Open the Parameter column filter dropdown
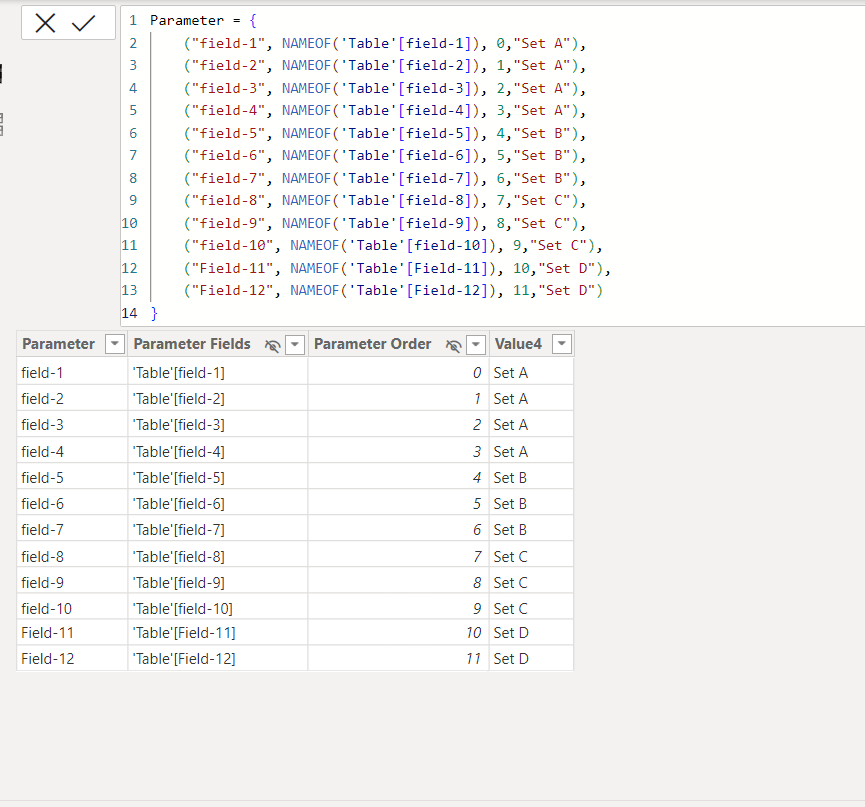The height and width of the screenshot is (807, 865). (x=115, y=344)
